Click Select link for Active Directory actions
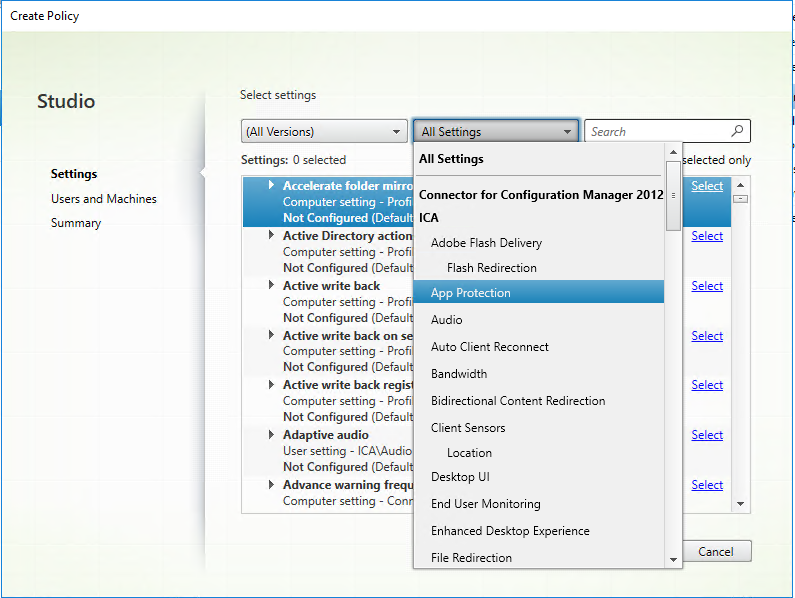 (707, 236)
